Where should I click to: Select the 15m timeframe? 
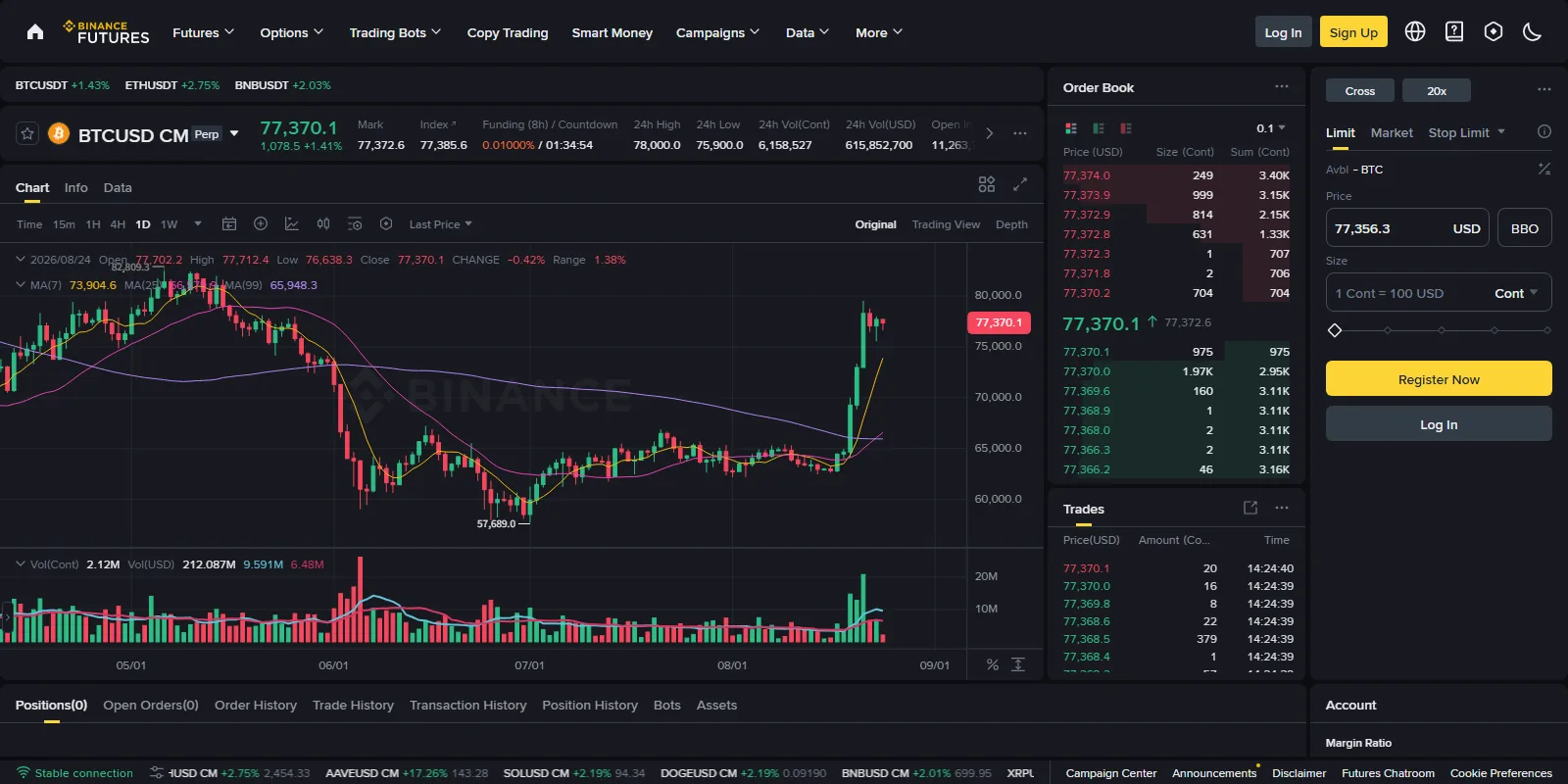(x=64, y=224)
